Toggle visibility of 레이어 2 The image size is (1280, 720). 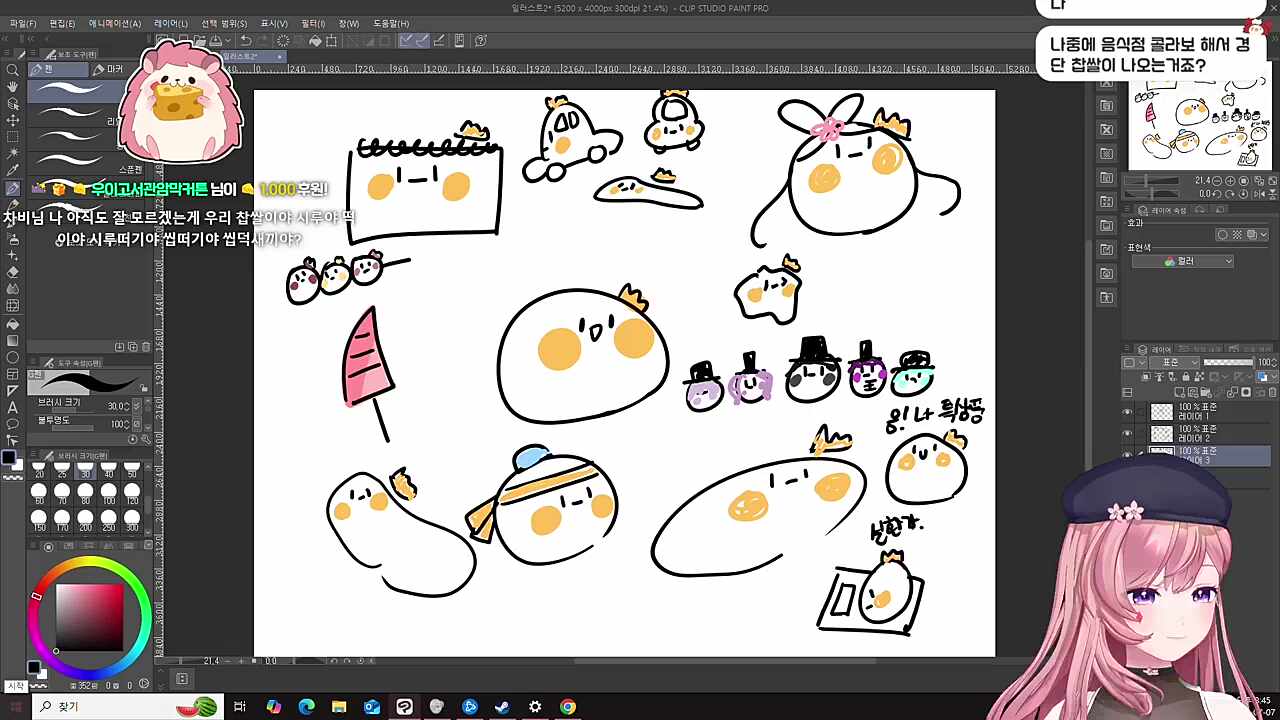coord(1128,434)
